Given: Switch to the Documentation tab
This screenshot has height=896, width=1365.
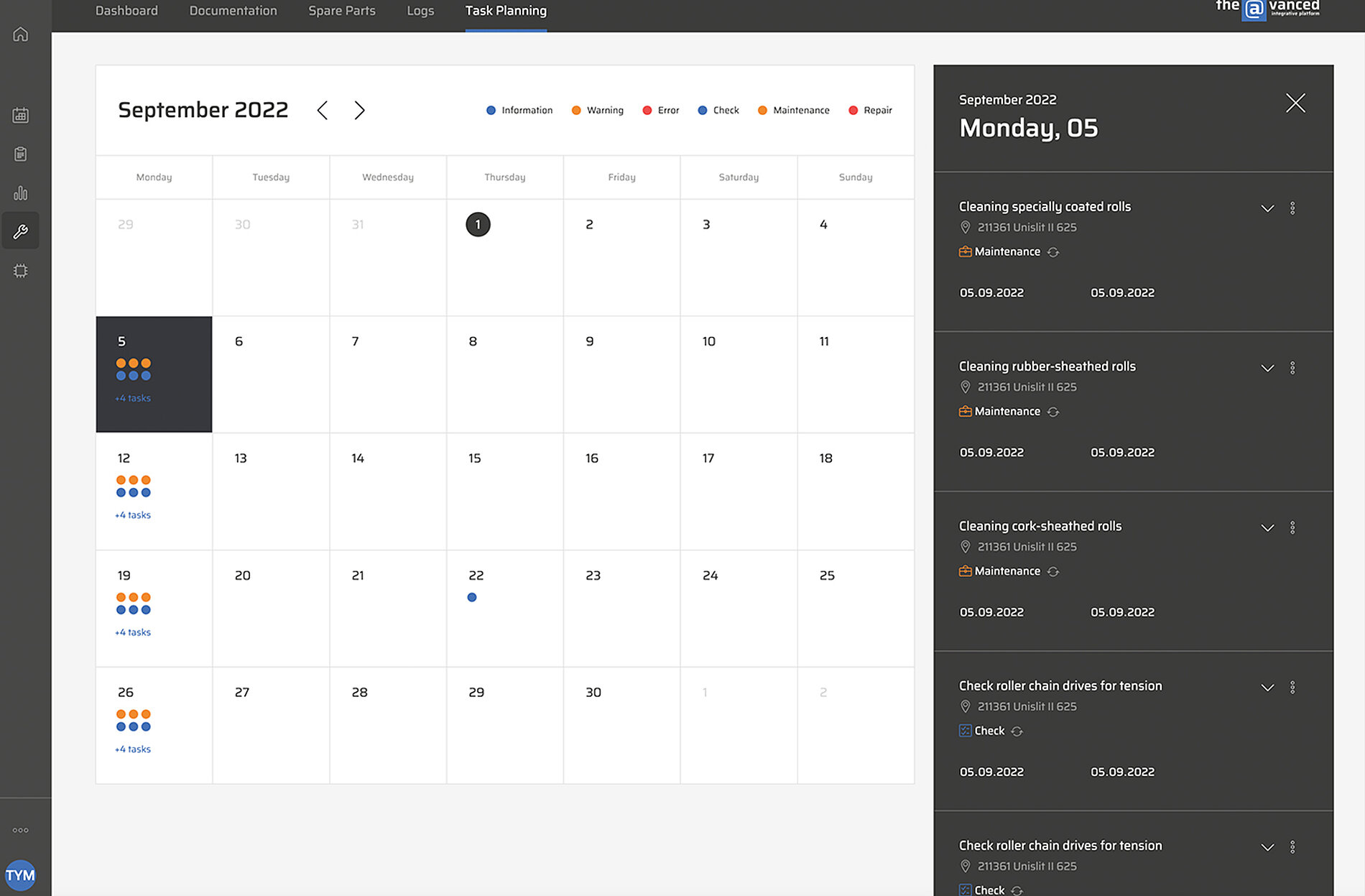Looking at the screenshot, I should [x=233, y=11].
